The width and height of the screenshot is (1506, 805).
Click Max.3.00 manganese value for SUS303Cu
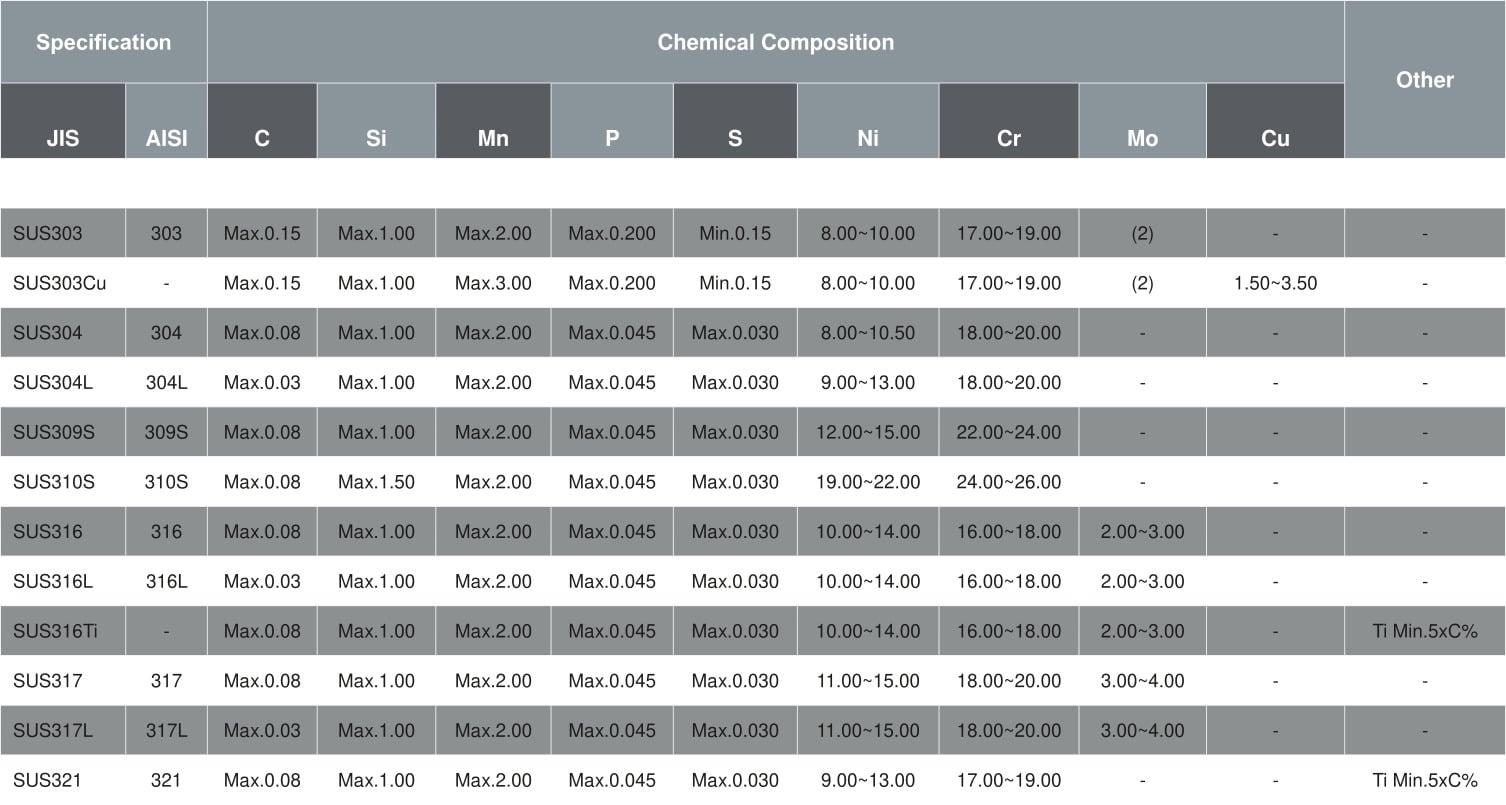(493, 283)
